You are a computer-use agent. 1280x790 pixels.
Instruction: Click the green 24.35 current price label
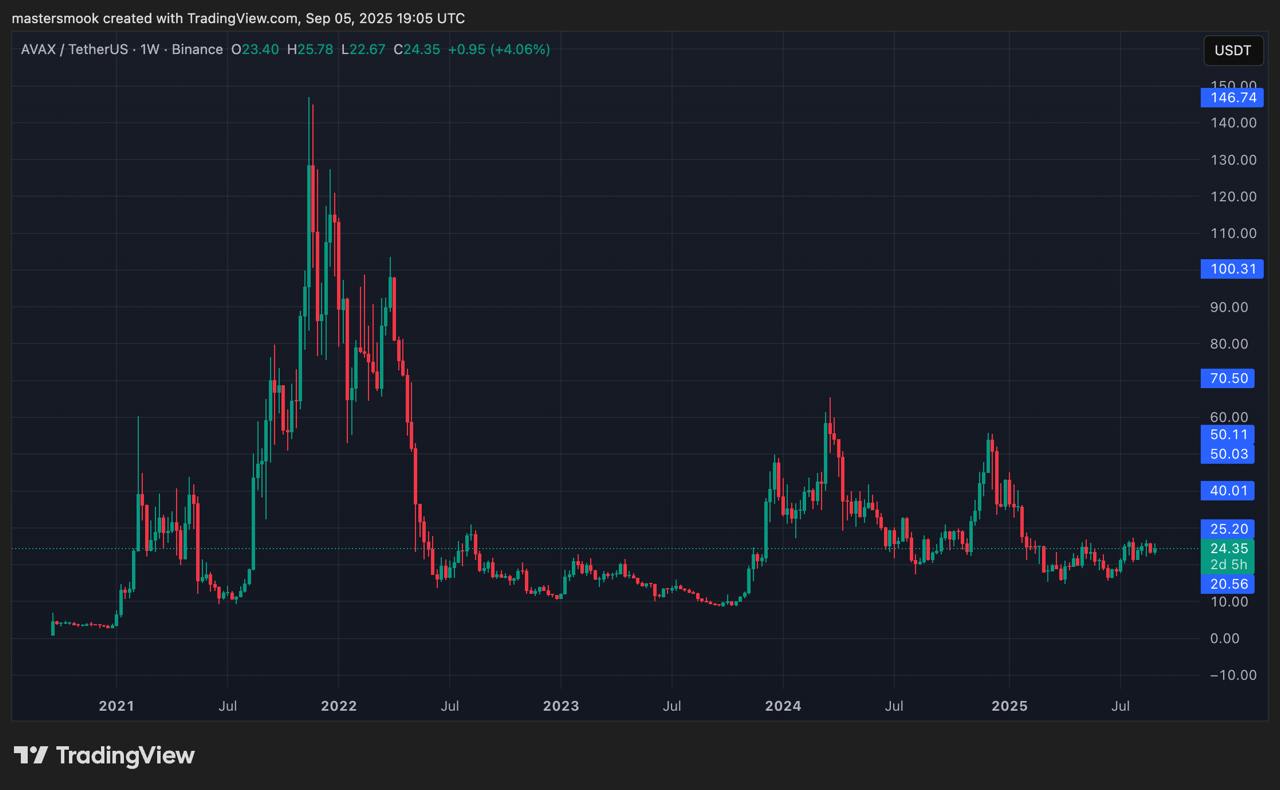[x=1229, y=548]
